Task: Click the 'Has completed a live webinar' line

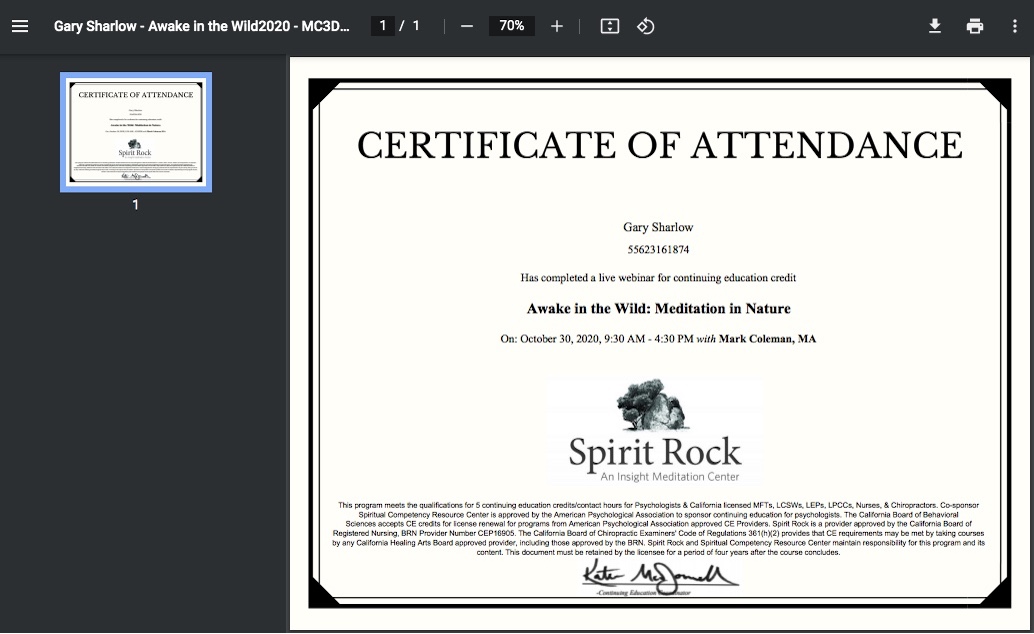Action: tap(658, 278)
